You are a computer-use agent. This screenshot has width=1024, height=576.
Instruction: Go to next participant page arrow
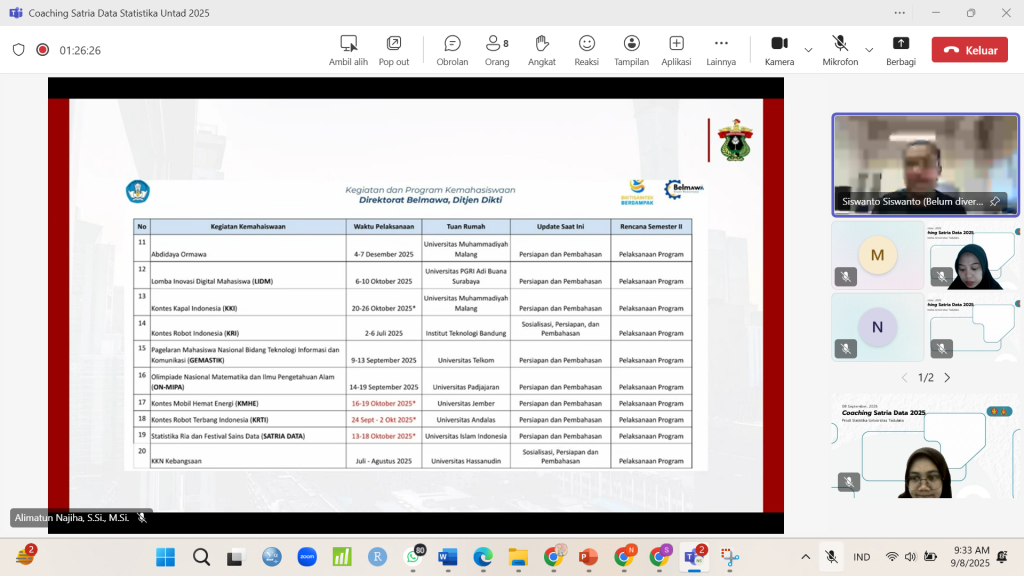tap(947, 378)
